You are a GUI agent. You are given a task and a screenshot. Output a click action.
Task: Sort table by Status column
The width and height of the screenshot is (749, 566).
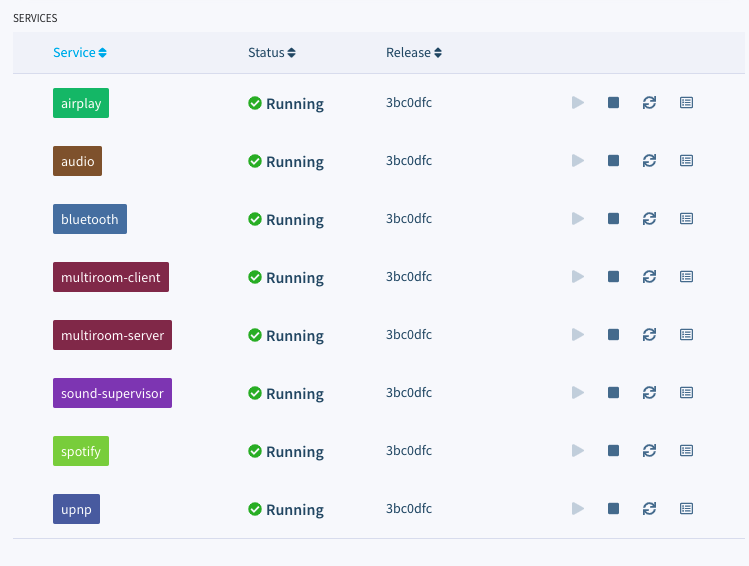coord(272,53)
